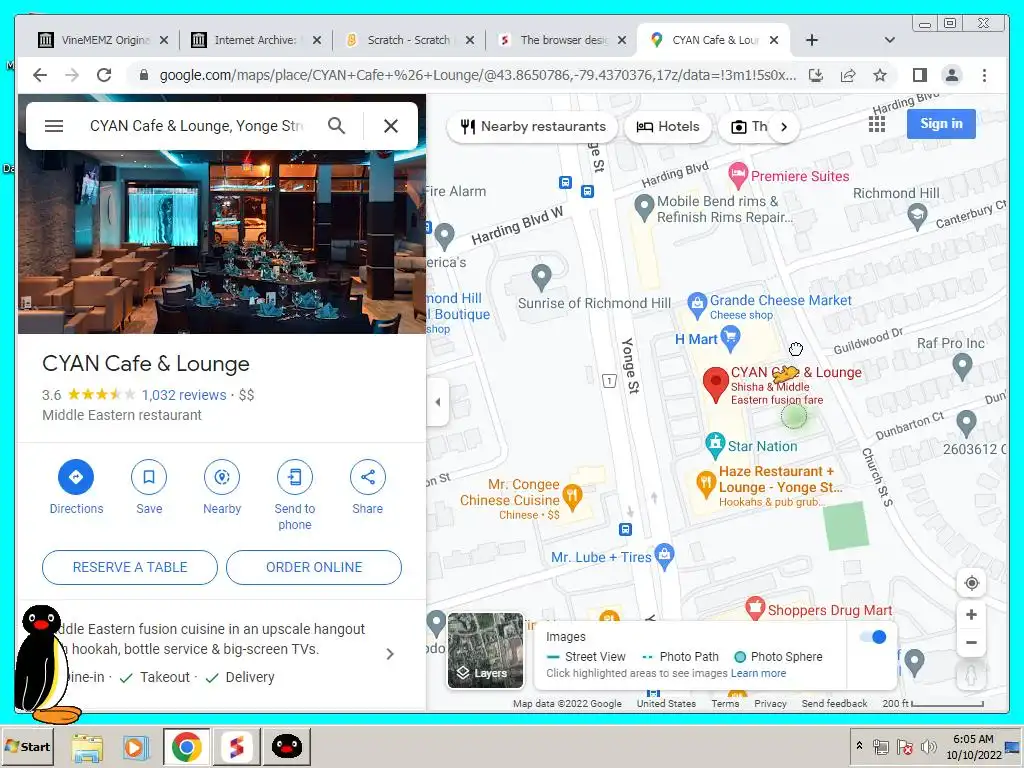This screenshot has height=768, width=1024.
Task: Click the Raf Pro Inc map pin
Action: (963, 366)
